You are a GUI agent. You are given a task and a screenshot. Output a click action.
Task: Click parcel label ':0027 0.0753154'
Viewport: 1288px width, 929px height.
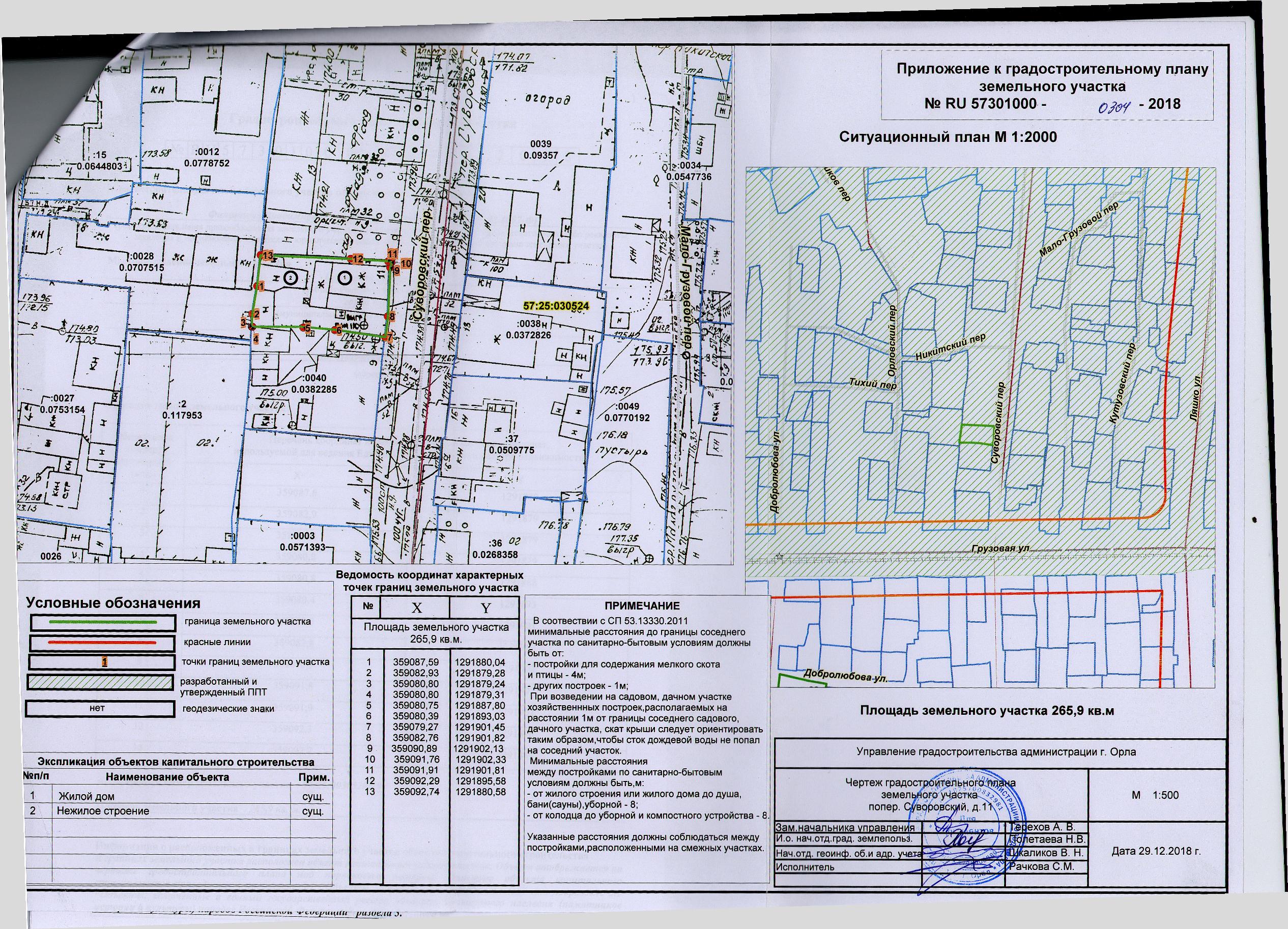(x=62, y=404)
